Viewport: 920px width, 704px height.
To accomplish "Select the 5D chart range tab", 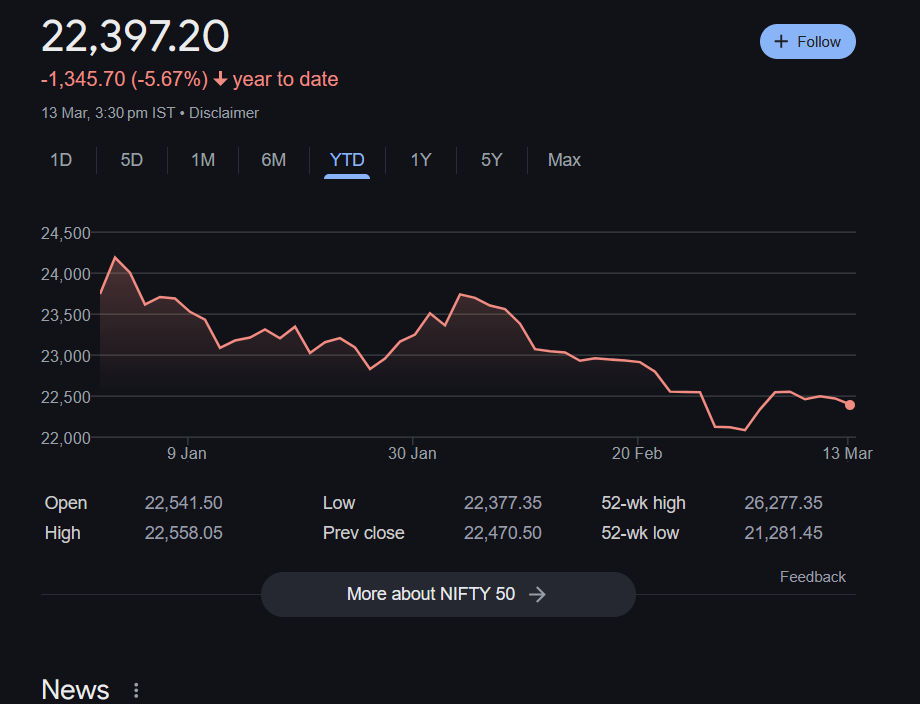I will pyautogui.click(x=132, y=160).
